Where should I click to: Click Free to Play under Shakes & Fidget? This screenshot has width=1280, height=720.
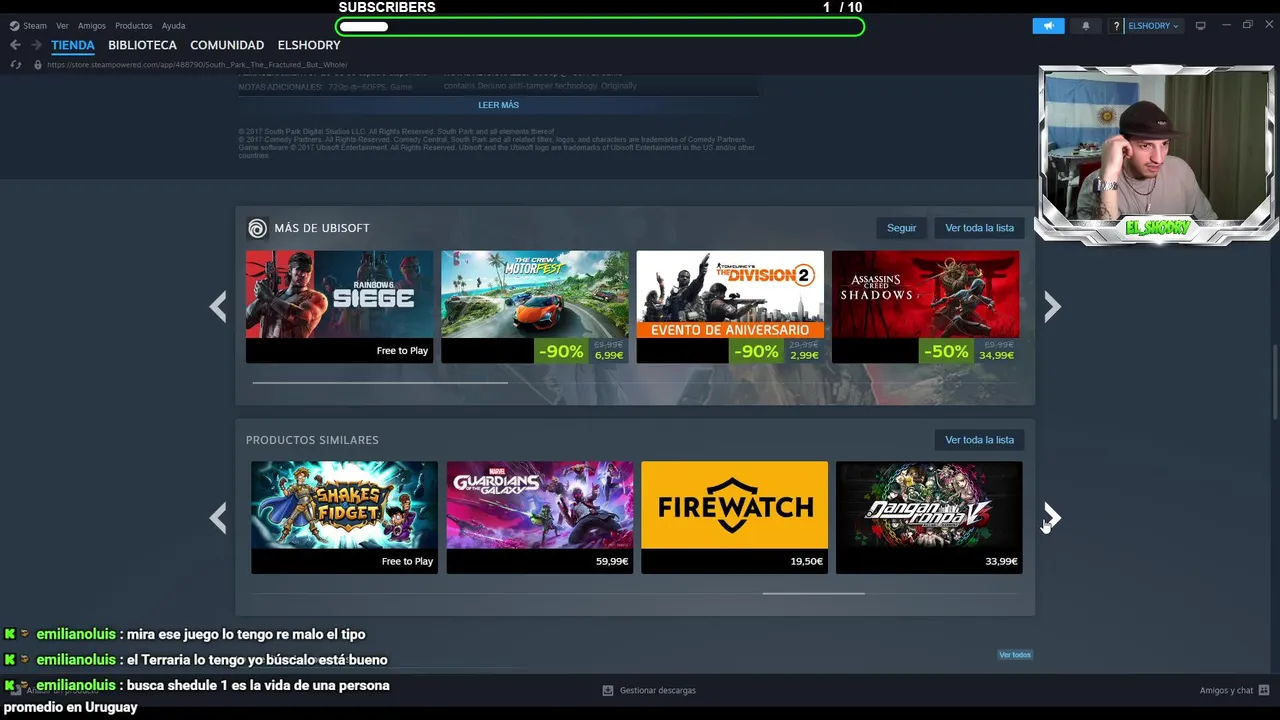pyautogui.click(x=407, y=562)
